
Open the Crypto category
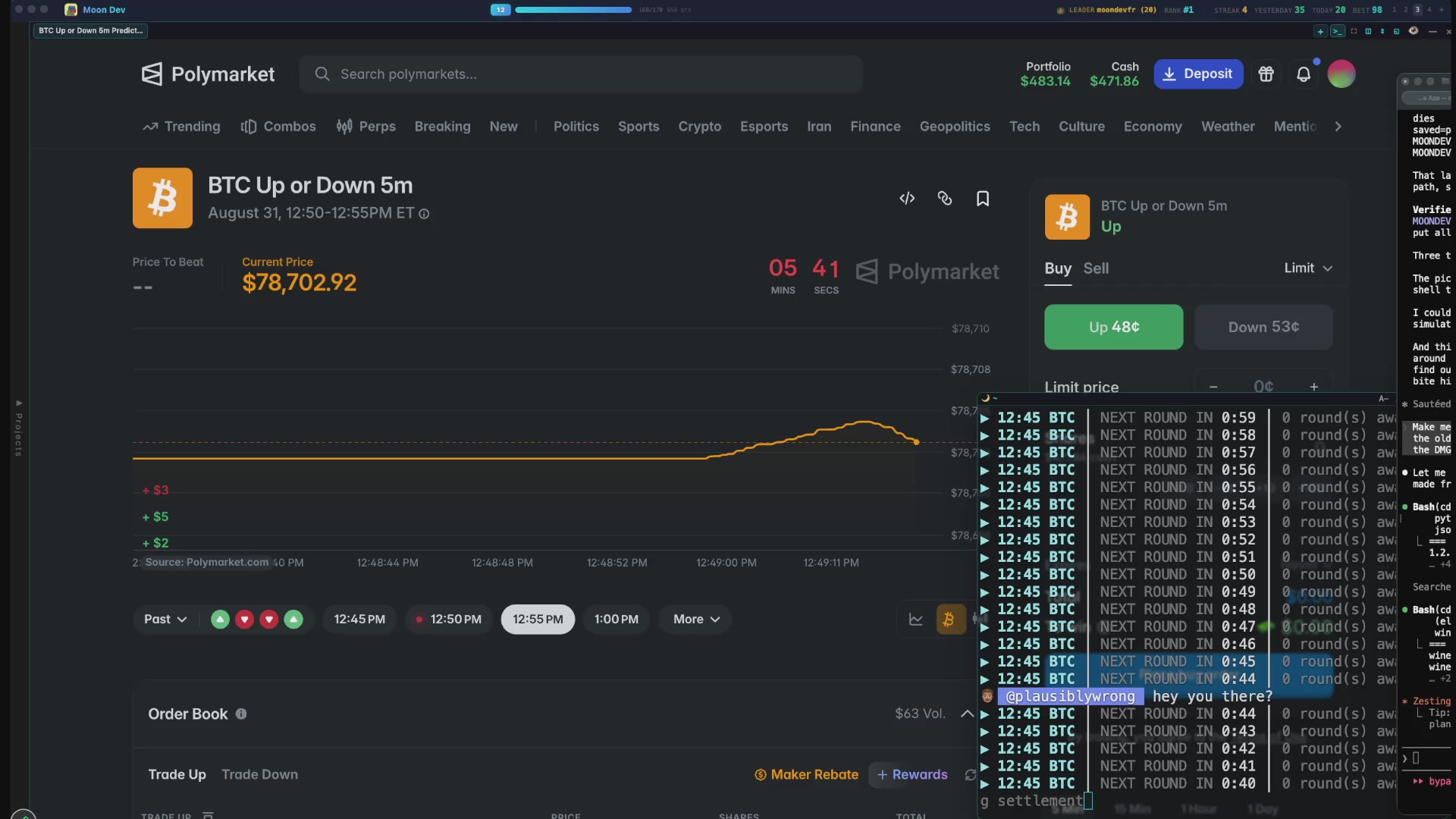click(x=699, y=127)
